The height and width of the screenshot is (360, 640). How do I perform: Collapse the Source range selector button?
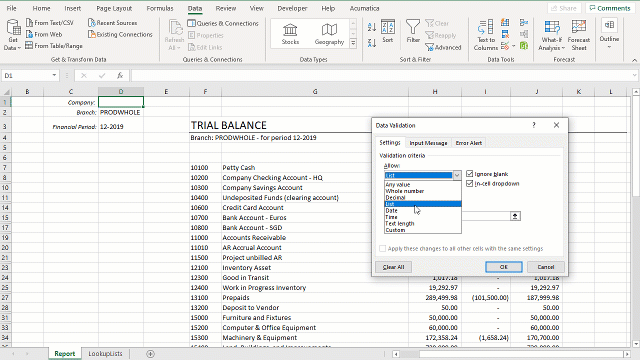click(515, 216)
